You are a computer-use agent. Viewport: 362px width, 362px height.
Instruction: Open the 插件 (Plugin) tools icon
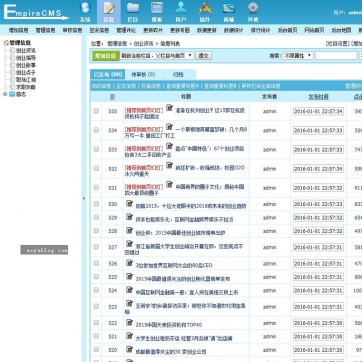[205, 12]
